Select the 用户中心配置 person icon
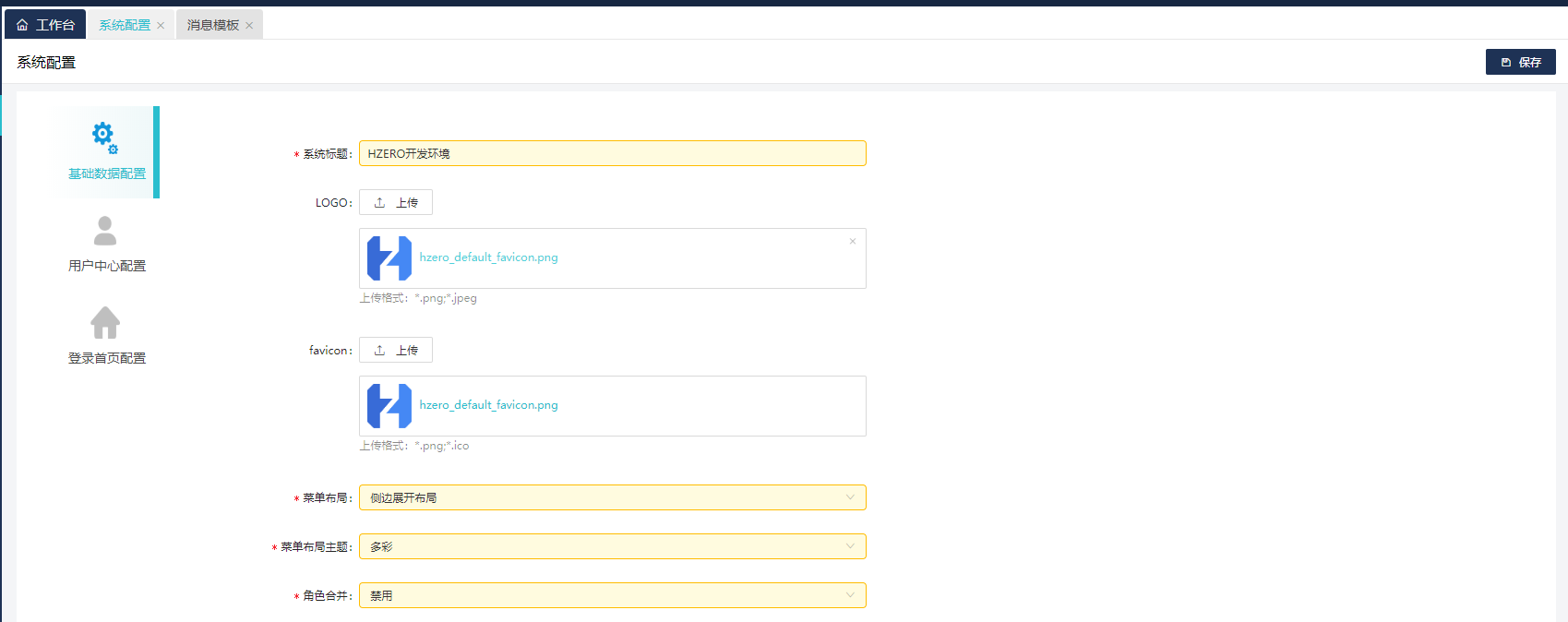This screenshot has height=622, width=1568. [105, 231]
